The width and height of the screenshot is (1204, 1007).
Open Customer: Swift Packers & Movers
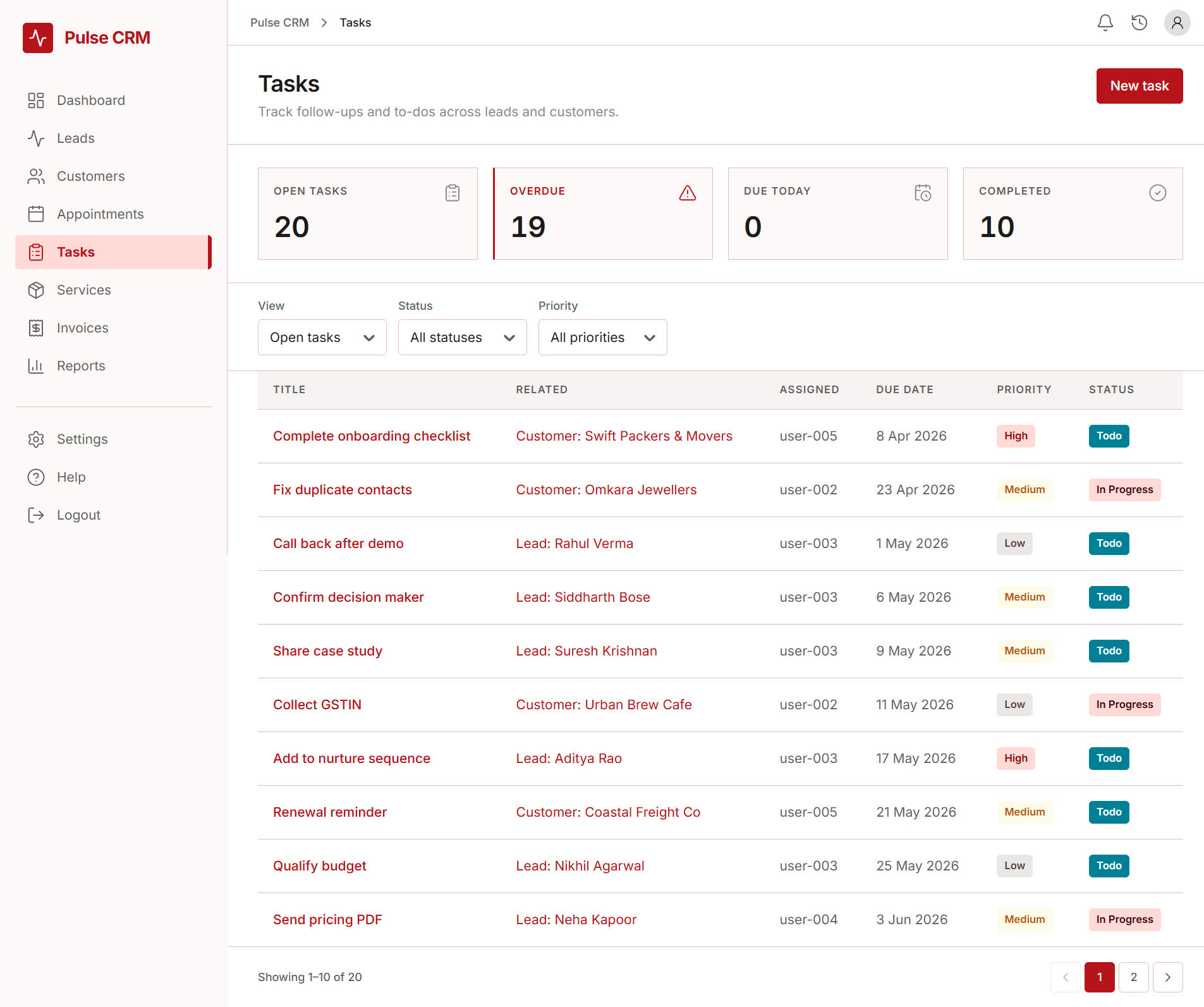click(x=624, y=436)
